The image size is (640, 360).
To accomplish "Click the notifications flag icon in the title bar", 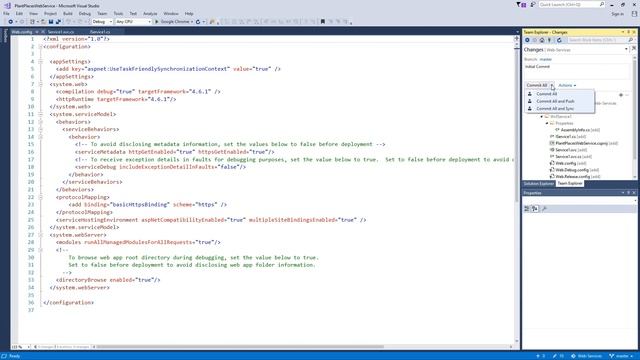I will [x=521, y=4].
